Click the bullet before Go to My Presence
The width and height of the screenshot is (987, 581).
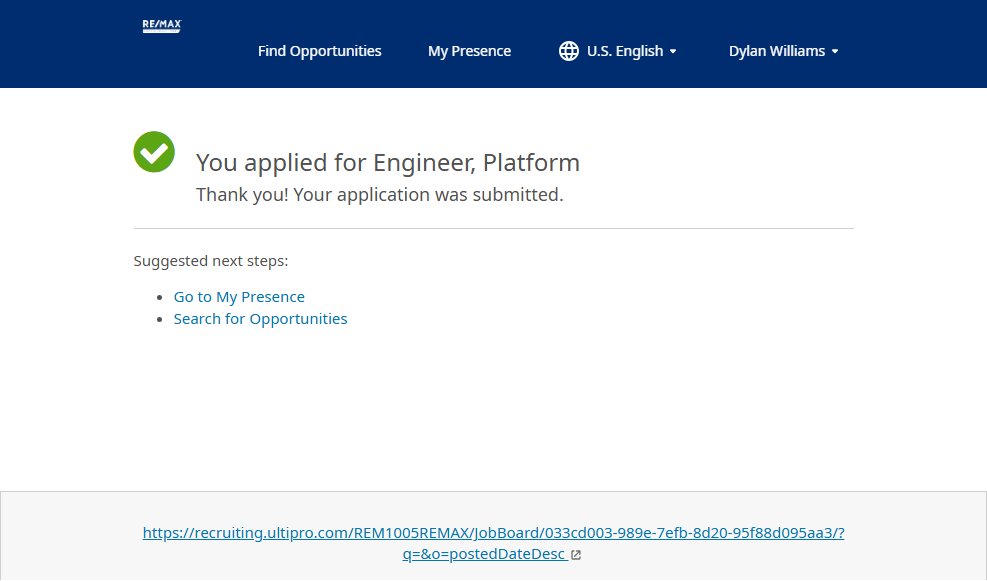point(162,298)
